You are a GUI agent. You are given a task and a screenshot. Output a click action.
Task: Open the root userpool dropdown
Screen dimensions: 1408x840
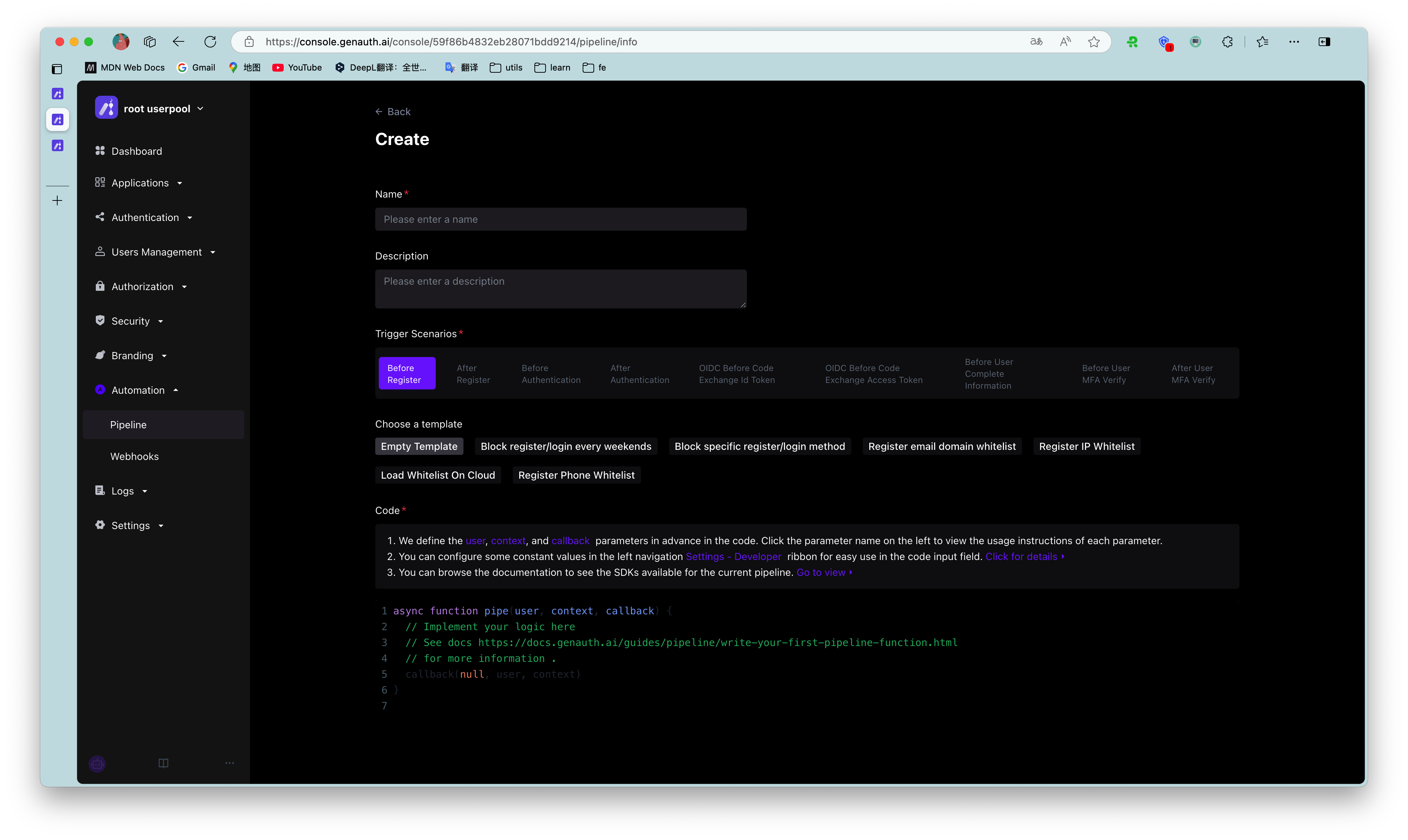pyautogui.click(x=163, y=109)
